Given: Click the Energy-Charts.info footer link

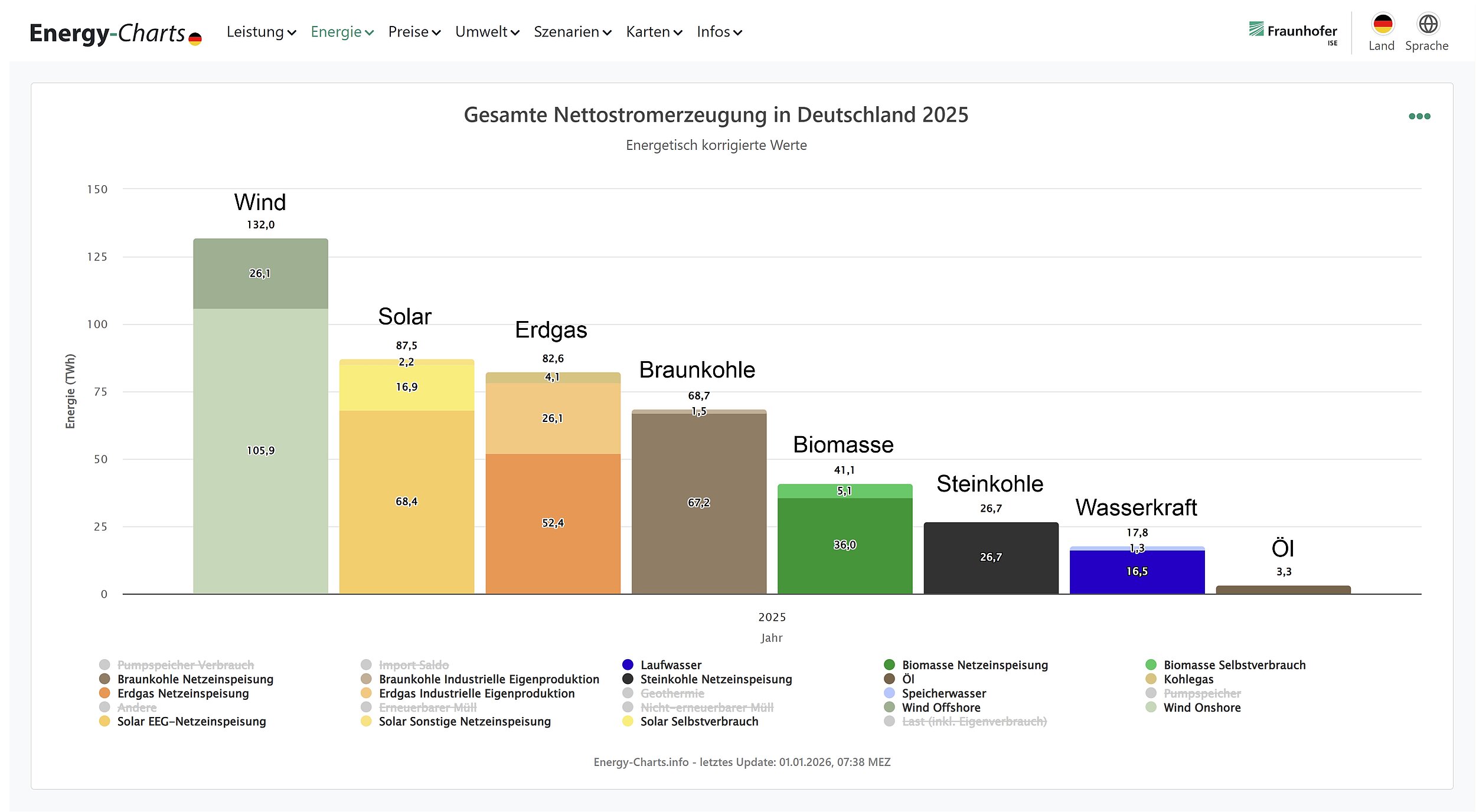Looking at the screenshot, I should [x=641, y=762].
